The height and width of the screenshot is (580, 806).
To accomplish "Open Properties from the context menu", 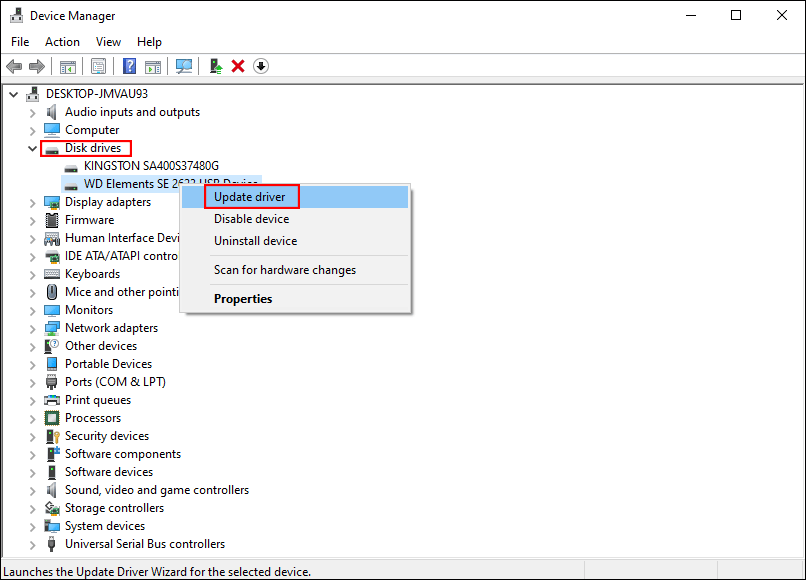I will [x=243, y=299].
